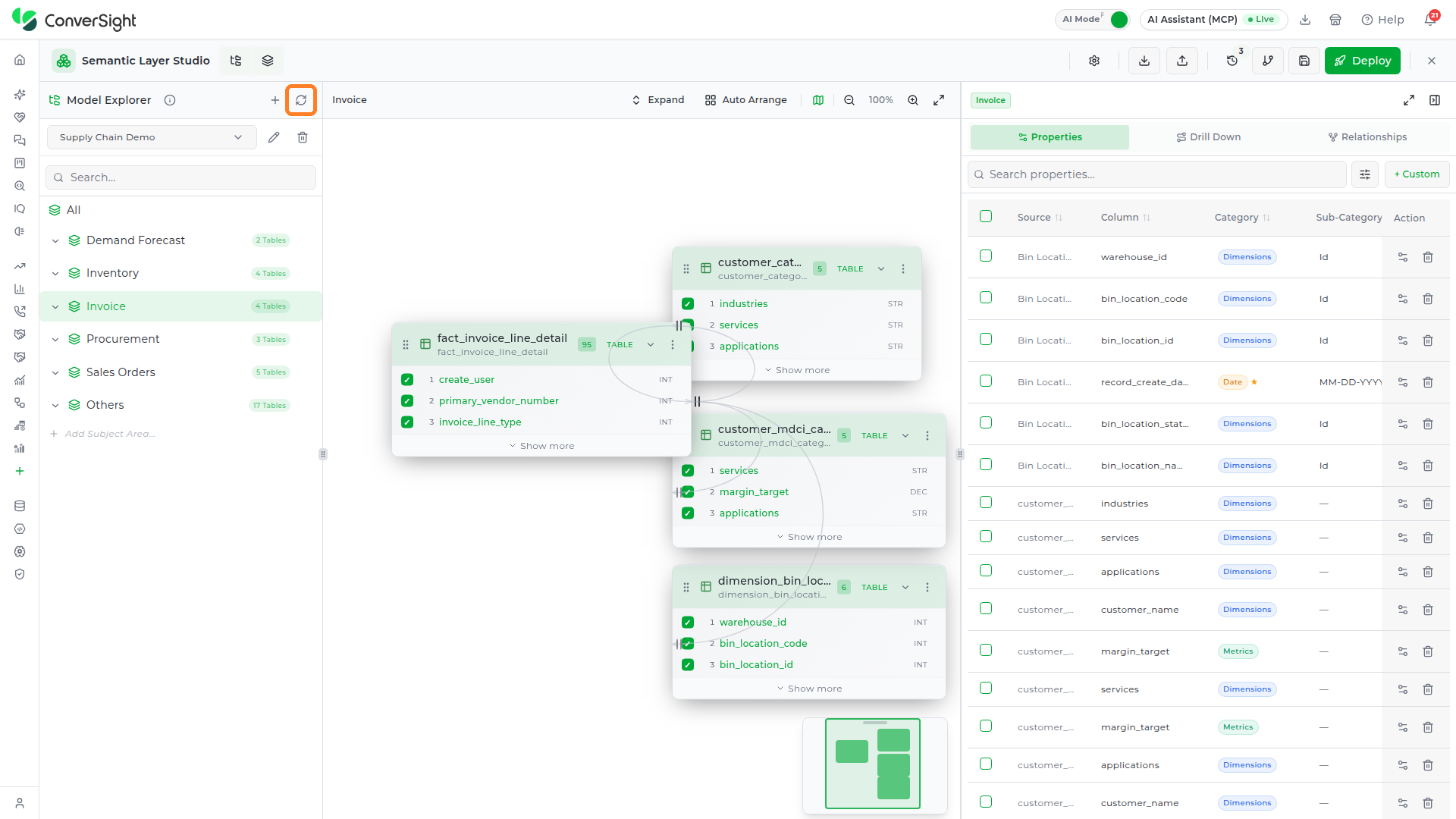Click the + Custom button
This screenshot has width=1456, height=819.
click(x=1417, y=174)
